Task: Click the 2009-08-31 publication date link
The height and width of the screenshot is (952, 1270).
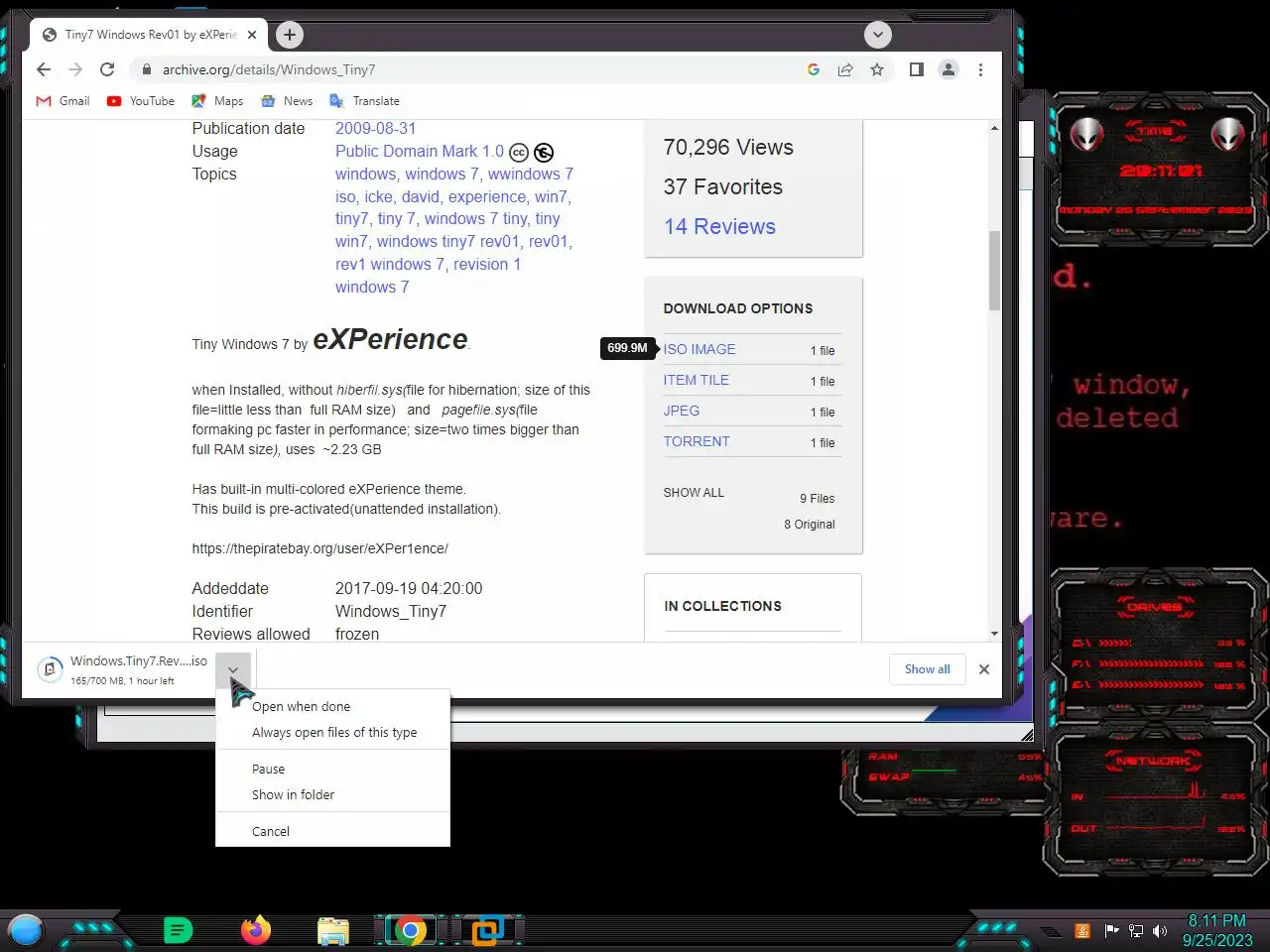Action: point(376,128)
